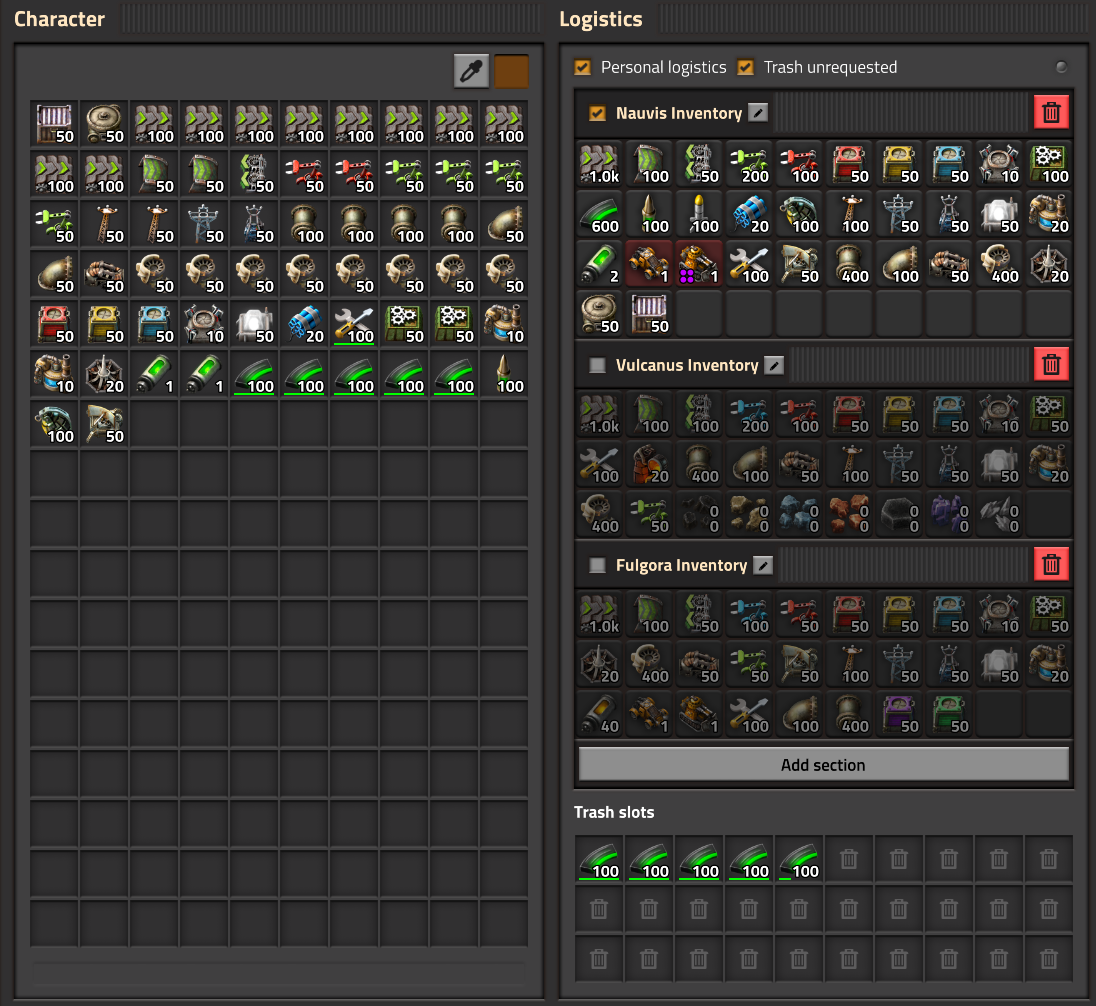
Task: Pick up repair packs in Character inventory
Action: pyautogui.click(x=354, y=325)
